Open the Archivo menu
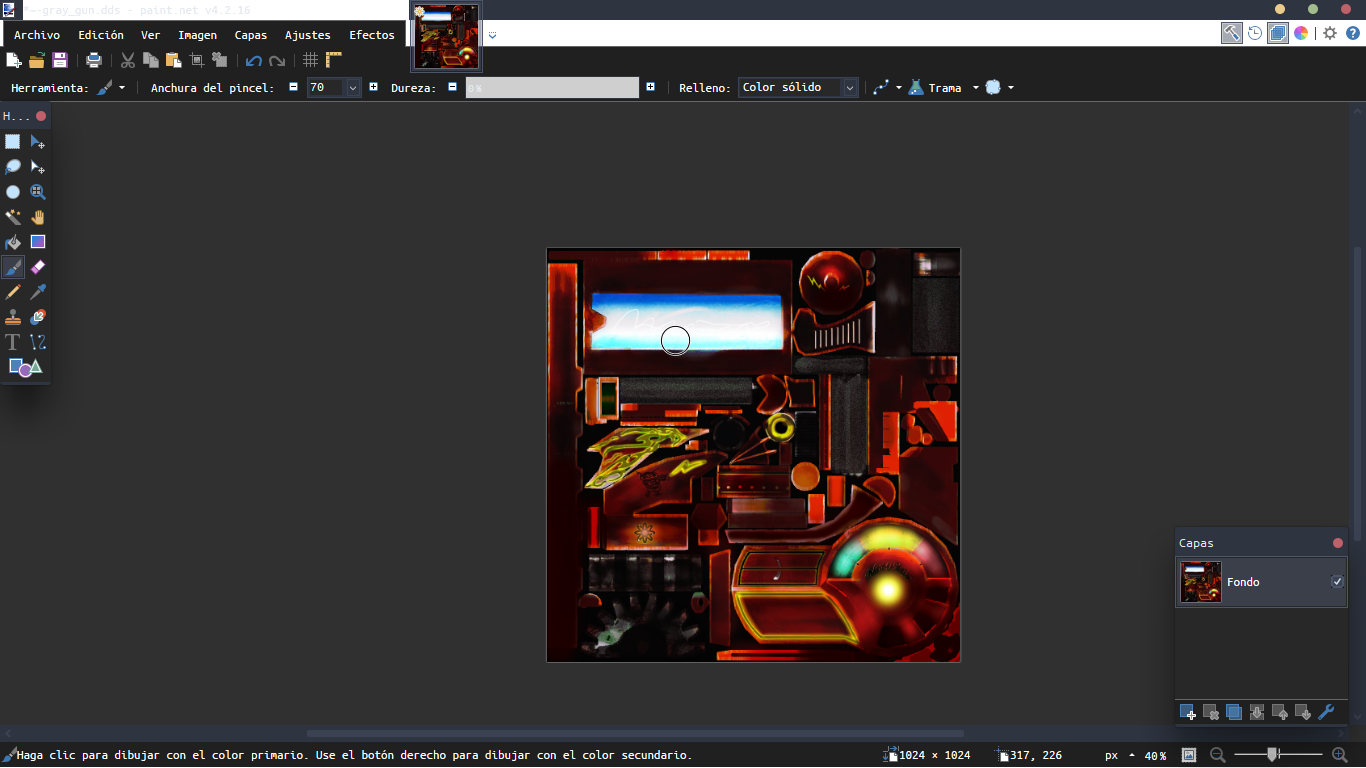The height and width of the screenshot is (768, 1366). (37, 35)
